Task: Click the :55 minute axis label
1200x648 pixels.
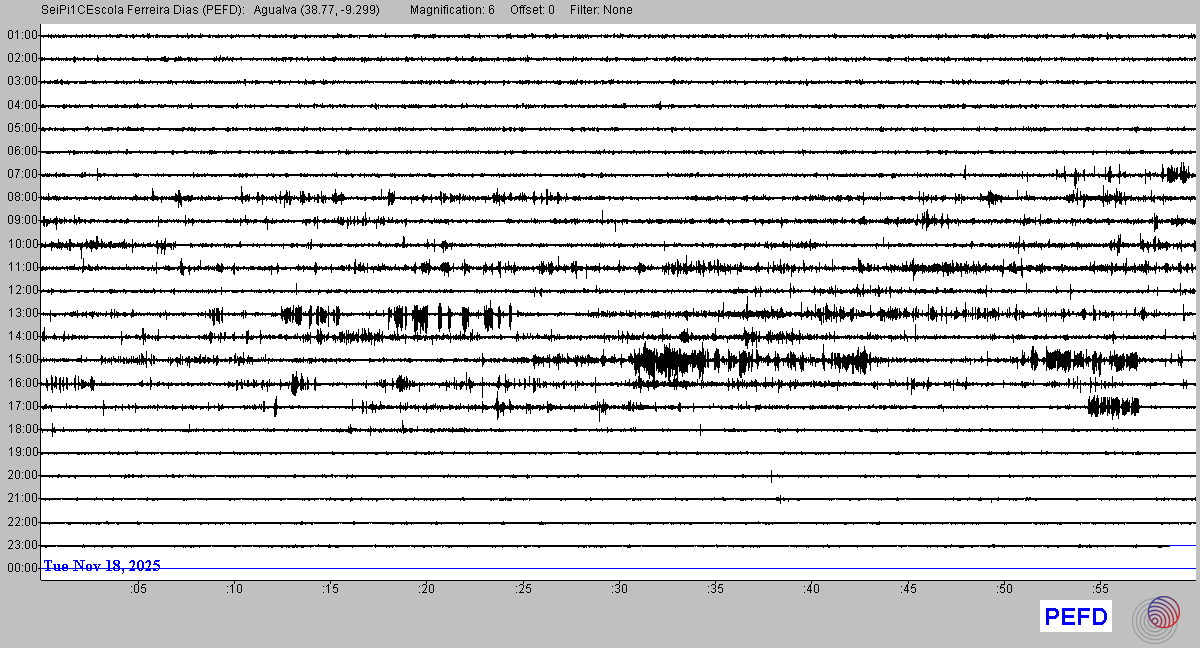Action: [x=1100, y=589]
